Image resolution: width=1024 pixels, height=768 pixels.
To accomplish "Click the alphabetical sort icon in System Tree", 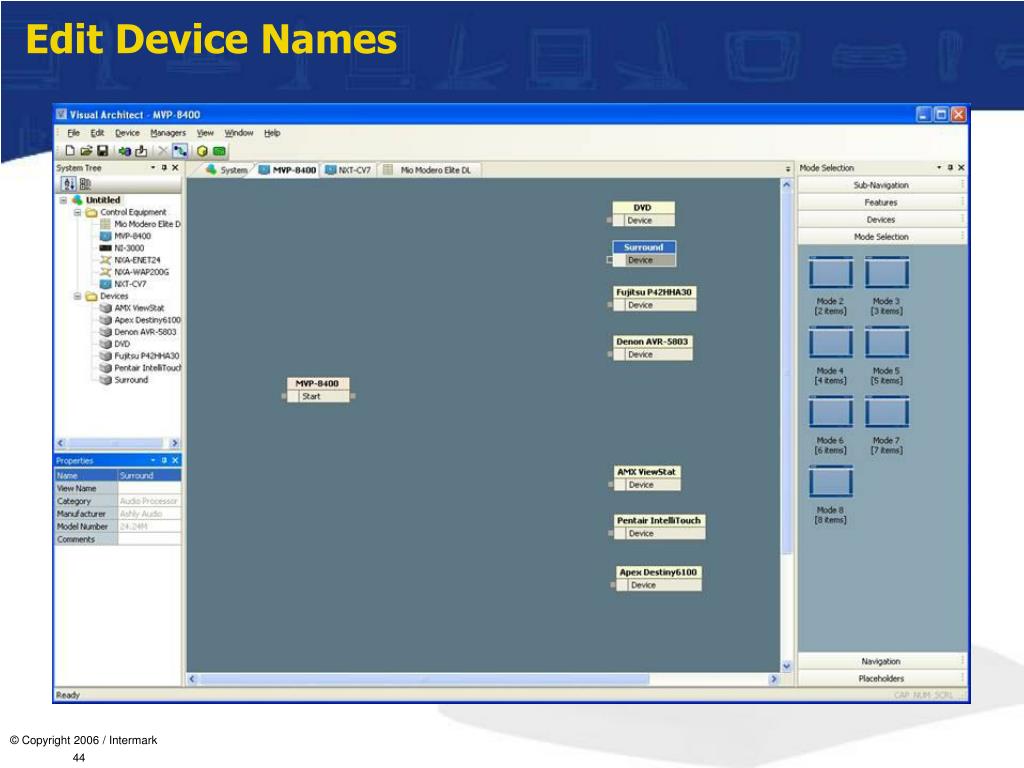I will tap(69, 184).
